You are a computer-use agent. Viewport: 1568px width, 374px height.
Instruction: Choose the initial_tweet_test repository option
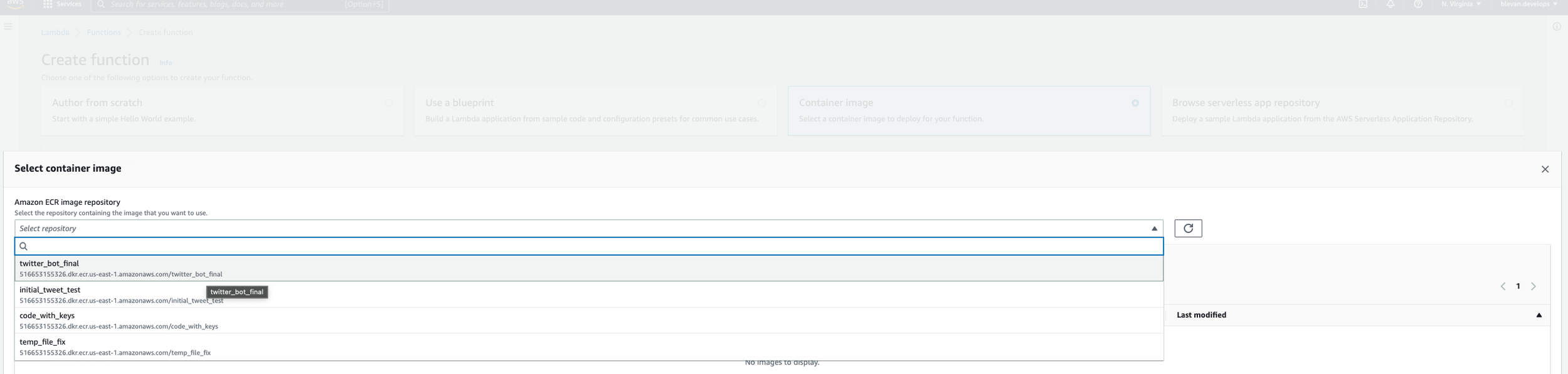click(589, 294)
